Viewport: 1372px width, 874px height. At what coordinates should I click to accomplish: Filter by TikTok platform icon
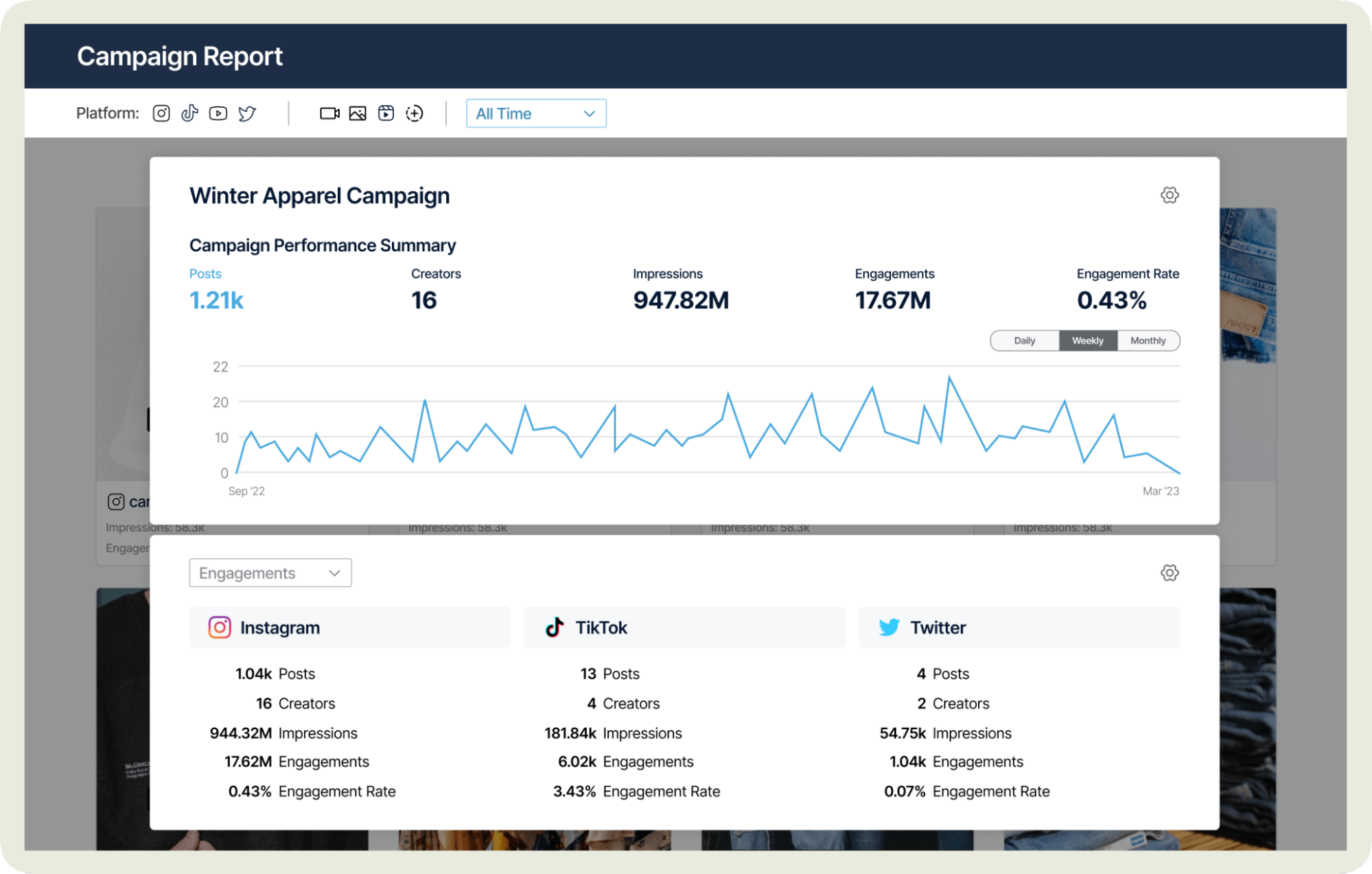189,113
